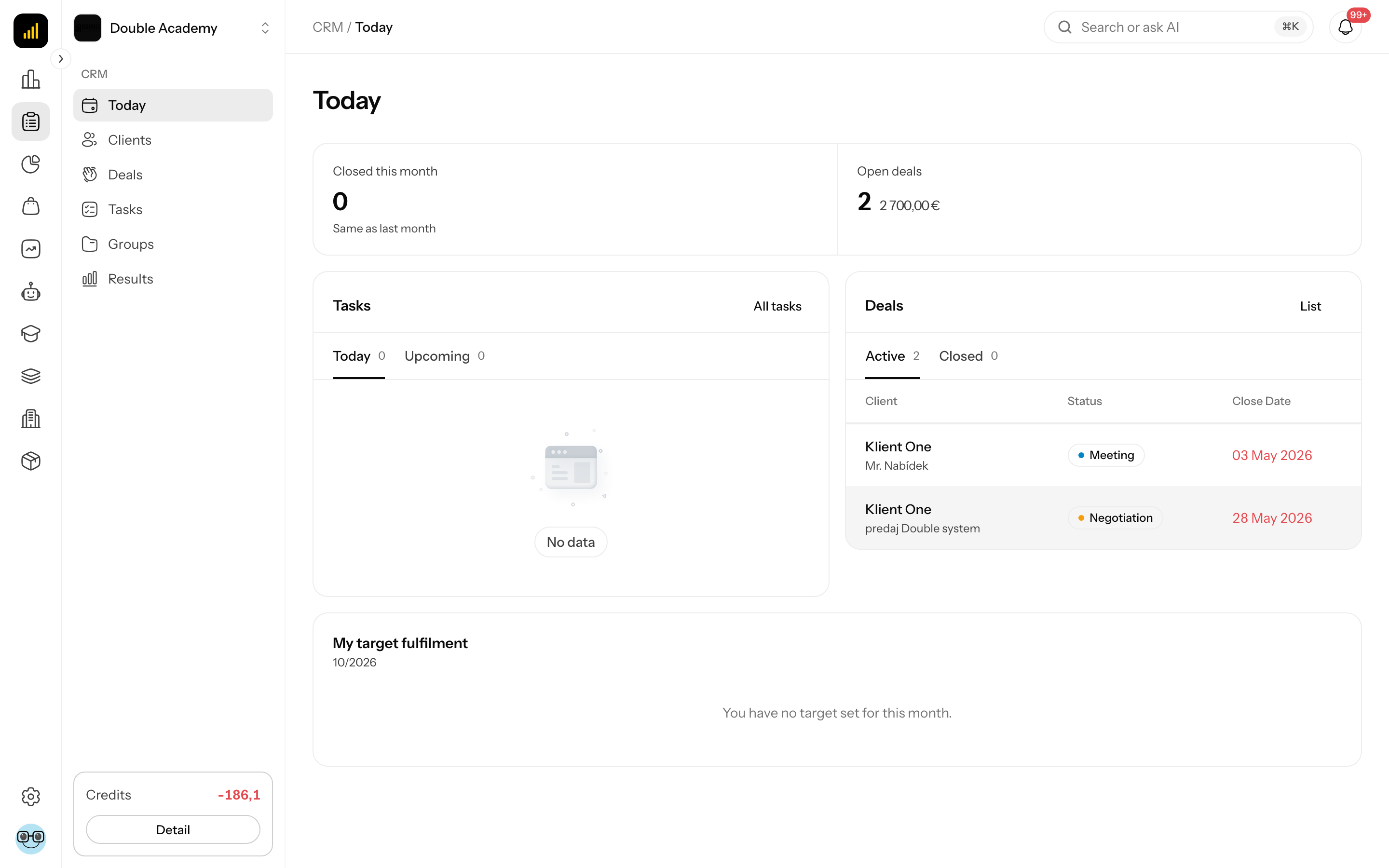The image size is (1389, 868).
Task: Open the building company icon in the rail
Action: [x=30, y=419]
